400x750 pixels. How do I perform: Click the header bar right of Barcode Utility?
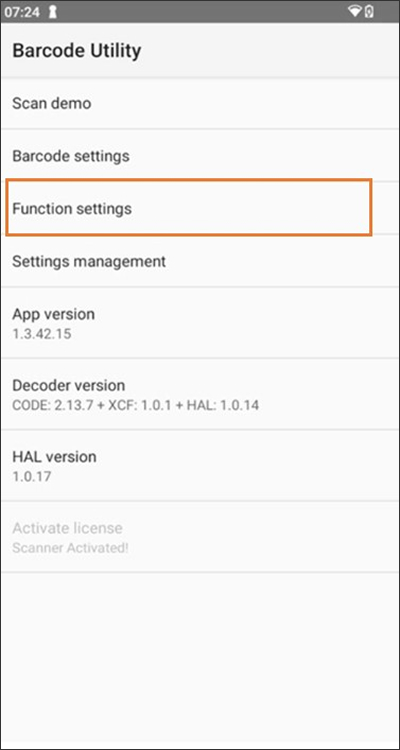tap(270, 51)
